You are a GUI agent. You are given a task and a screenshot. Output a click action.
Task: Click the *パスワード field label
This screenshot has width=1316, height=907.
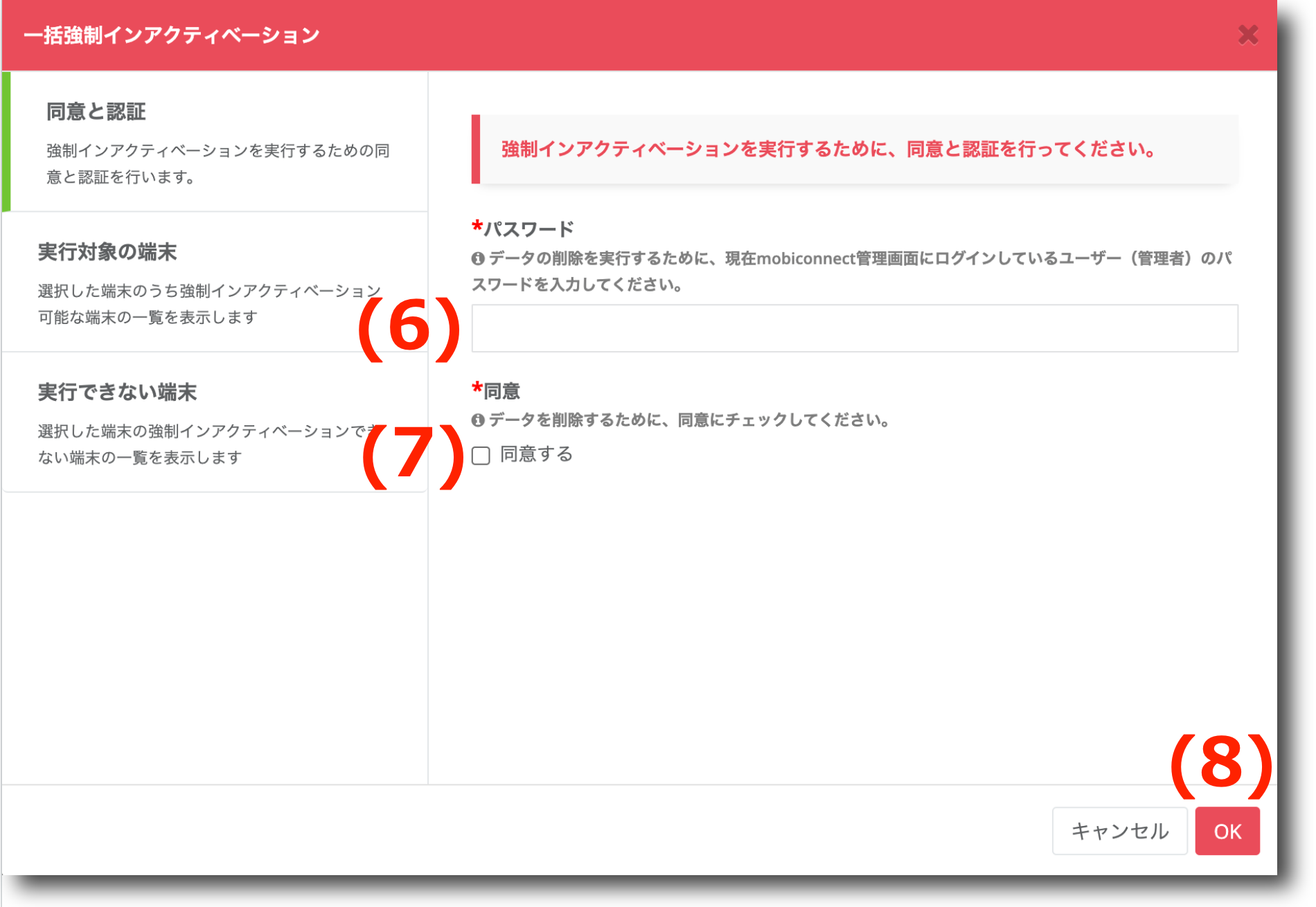523,228
